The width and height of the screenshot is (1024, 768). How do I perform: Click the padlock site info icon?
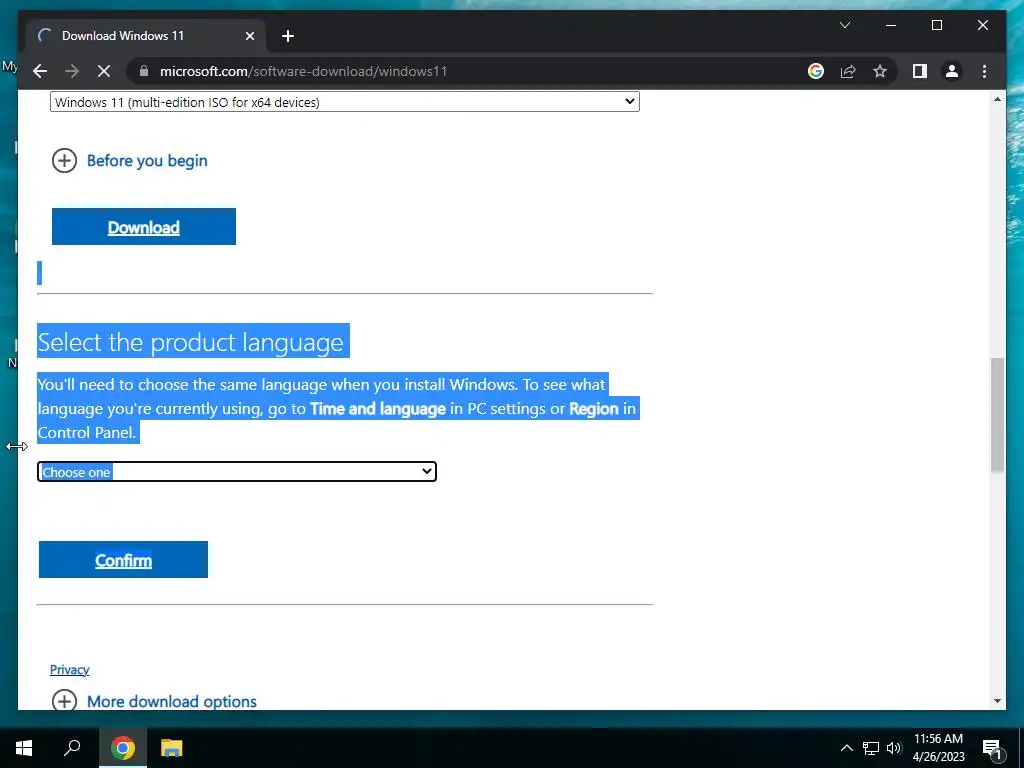144,71
